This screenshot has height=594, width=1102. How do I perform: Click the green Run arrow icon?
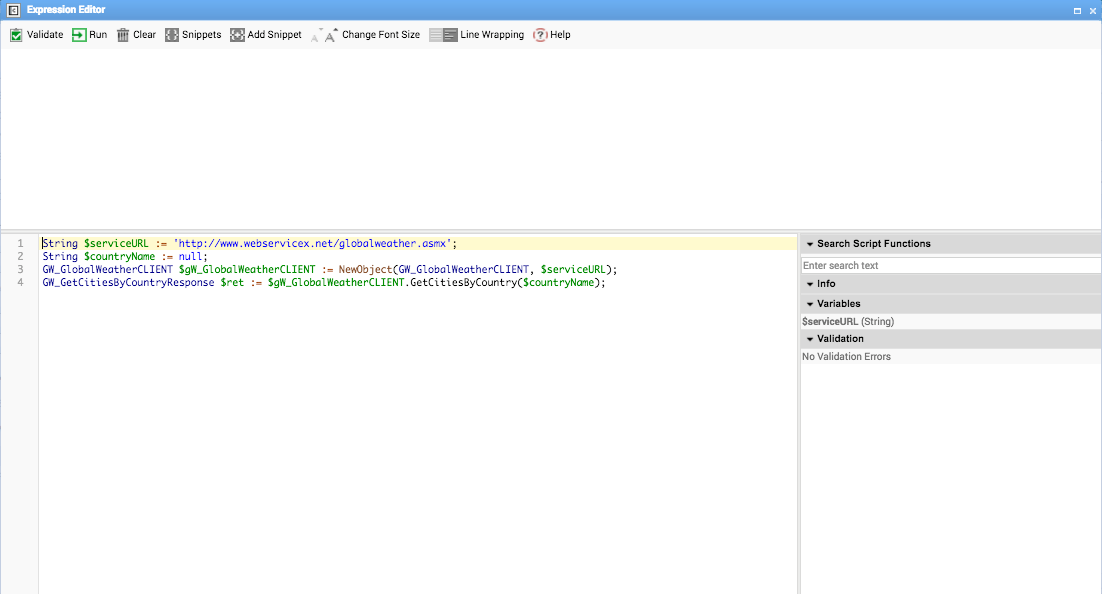(79, 35)
